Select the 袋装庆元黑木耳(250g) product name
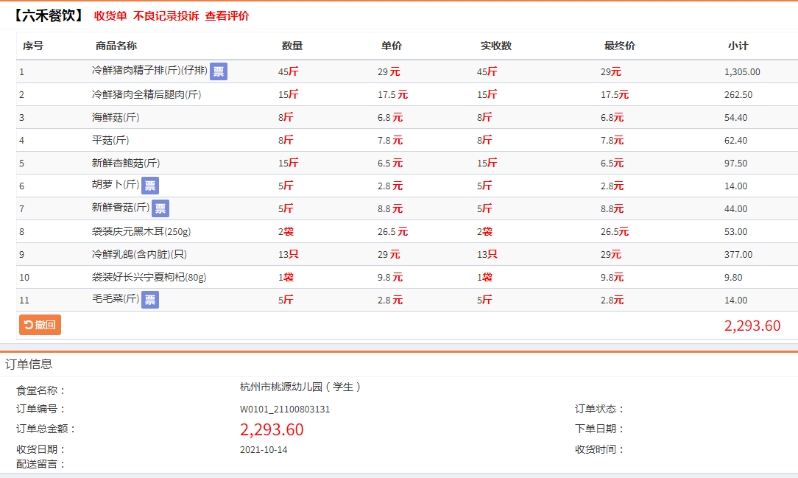Viewport: 798px width, 478px height. (141, 232)
